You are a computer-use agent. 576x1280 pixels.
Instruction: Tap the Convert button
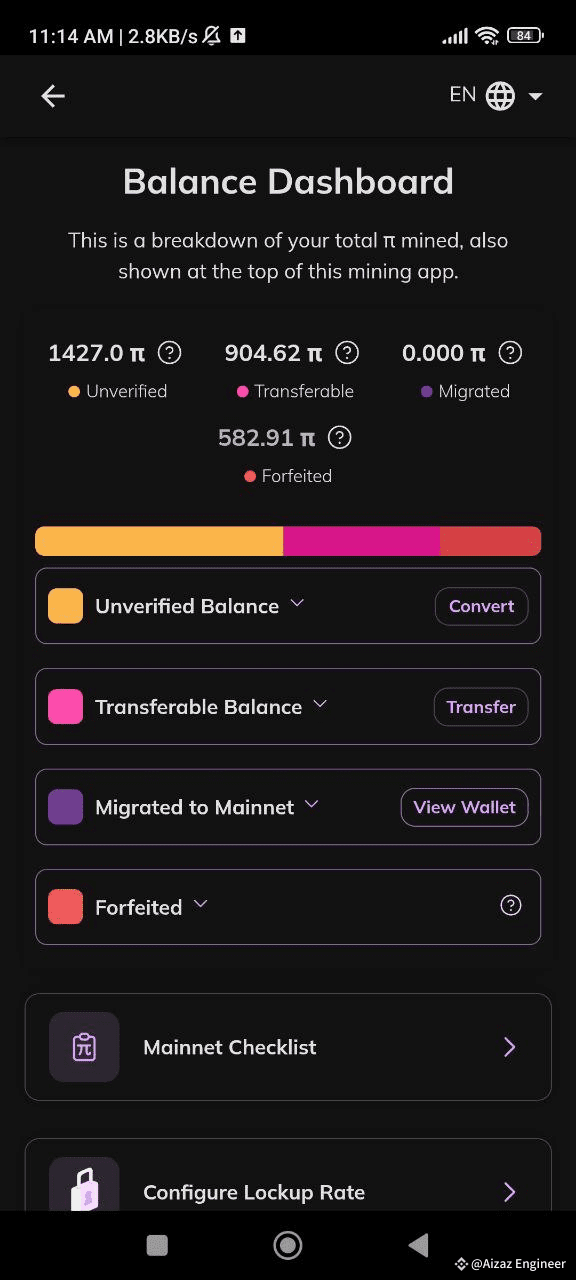481,606
